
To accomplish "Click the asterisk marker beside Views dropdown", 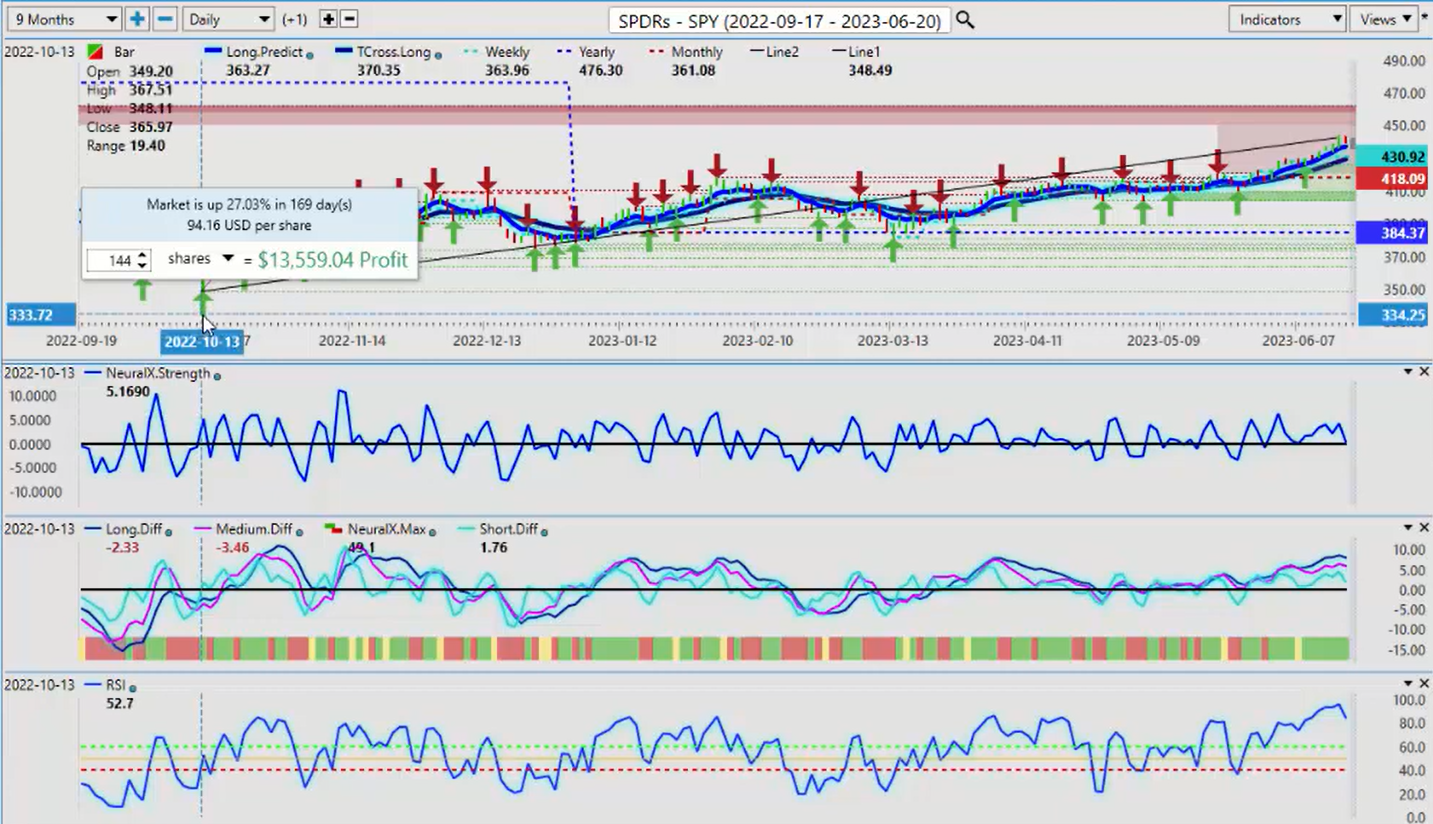I will coord(1425,18).
